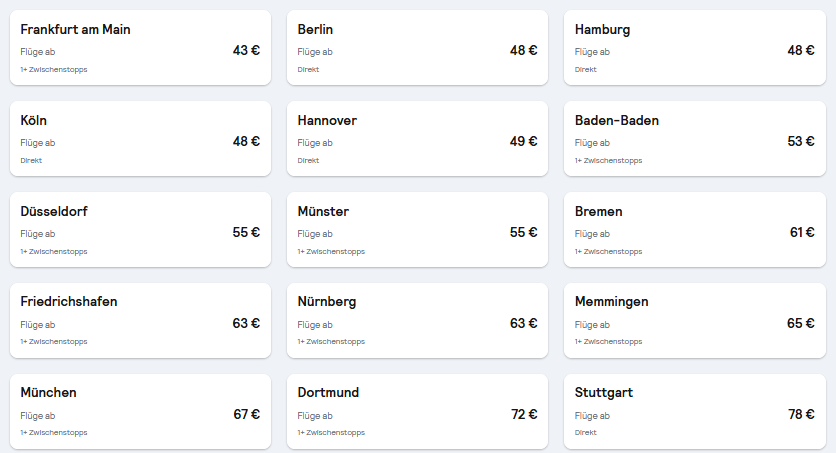The height and width of the screenshot is (453, 836).
Task: Click the Stuttgart destination card
Action: coord(694,412)
